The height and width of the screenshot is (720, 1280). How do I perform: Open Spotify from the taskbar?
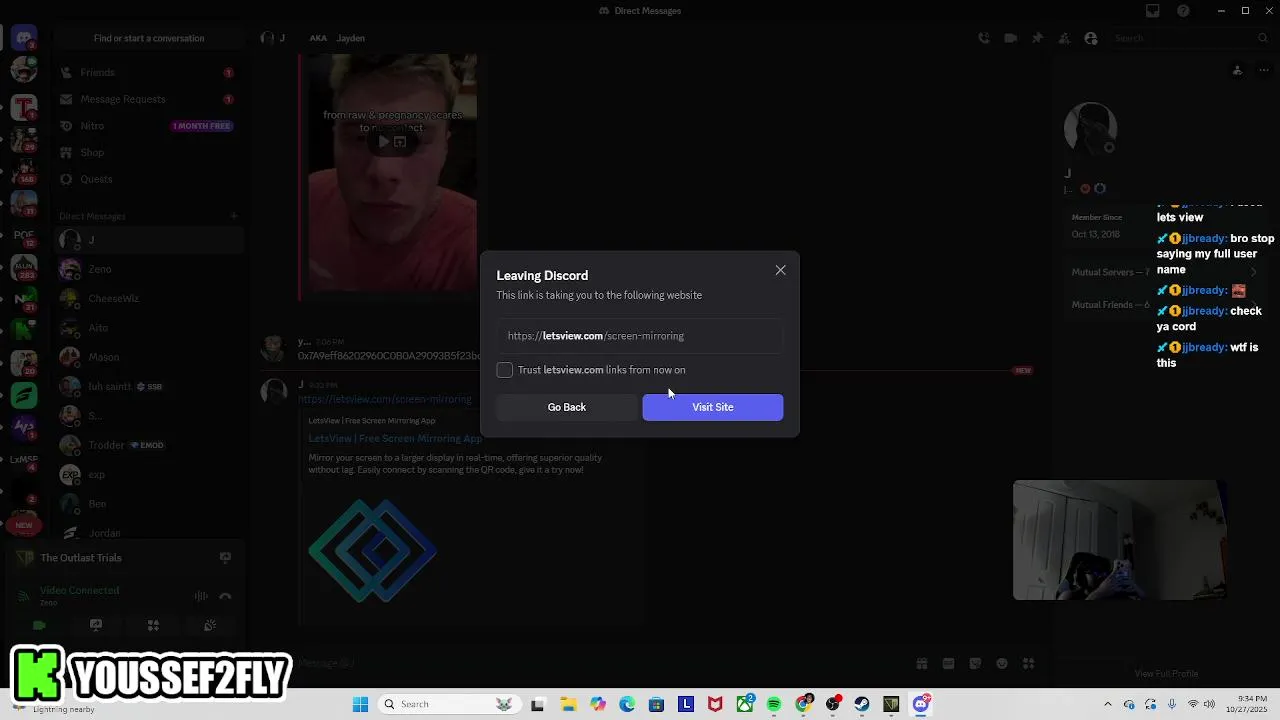774,704
